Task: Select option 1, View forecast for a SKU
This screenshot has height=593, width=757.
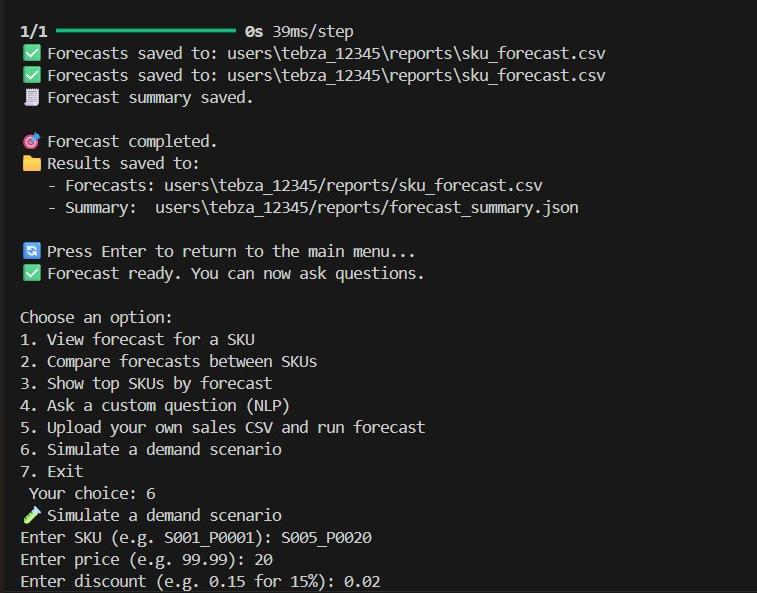Action: pos(137,340)
